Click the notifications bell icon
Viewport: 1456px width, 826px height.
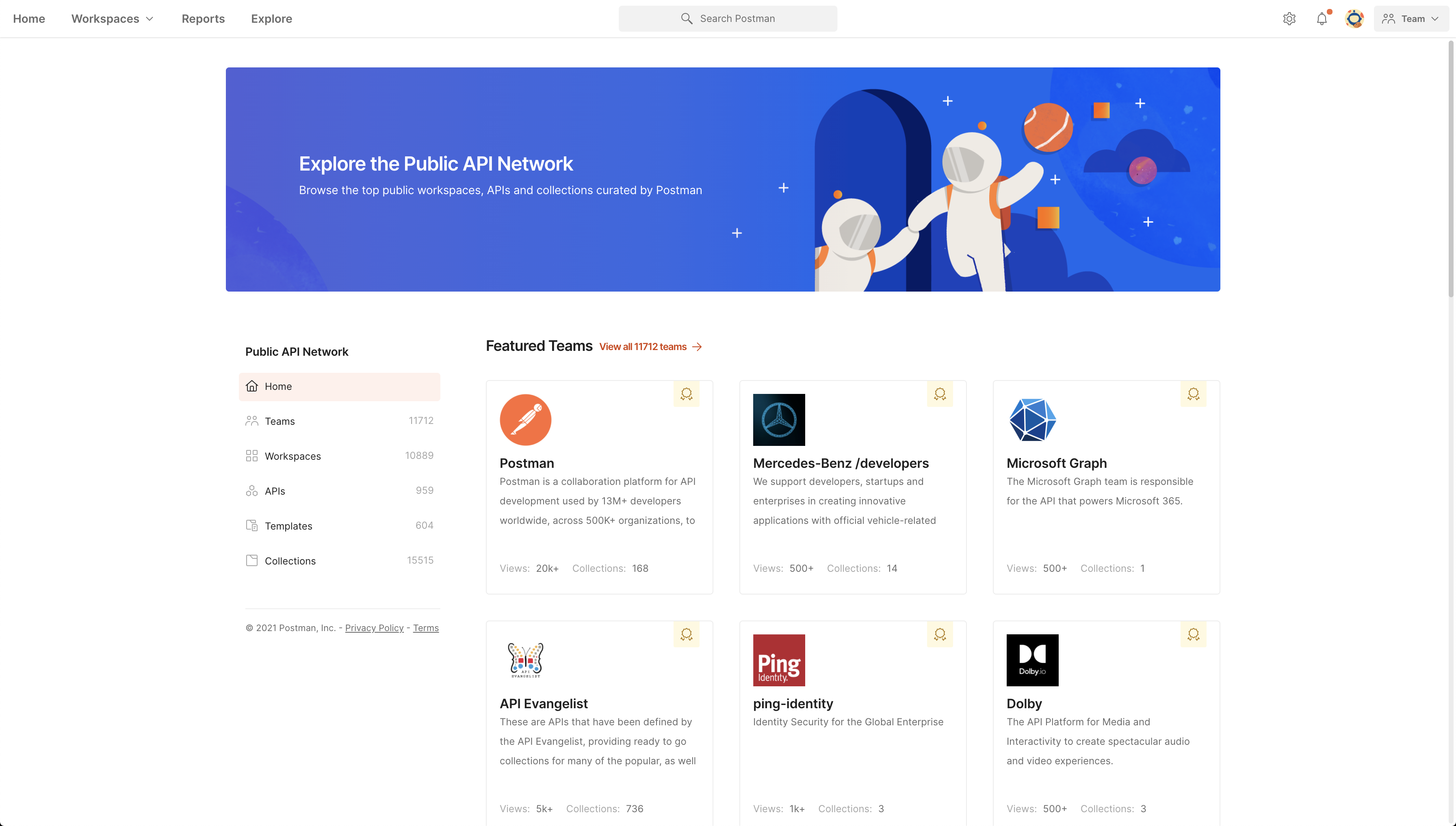pos(1321,18)
